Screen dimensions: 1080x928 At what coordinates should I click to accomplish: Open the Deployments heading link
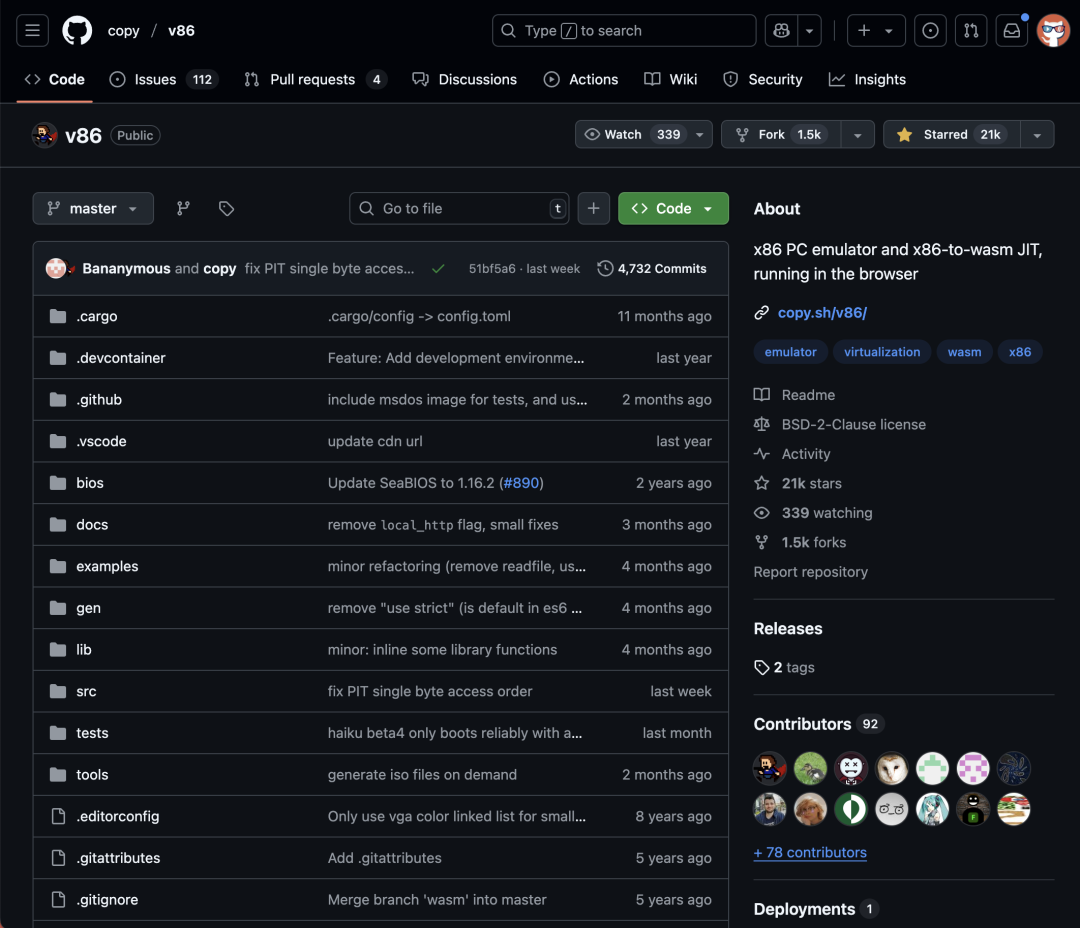(x=816, y=909)
